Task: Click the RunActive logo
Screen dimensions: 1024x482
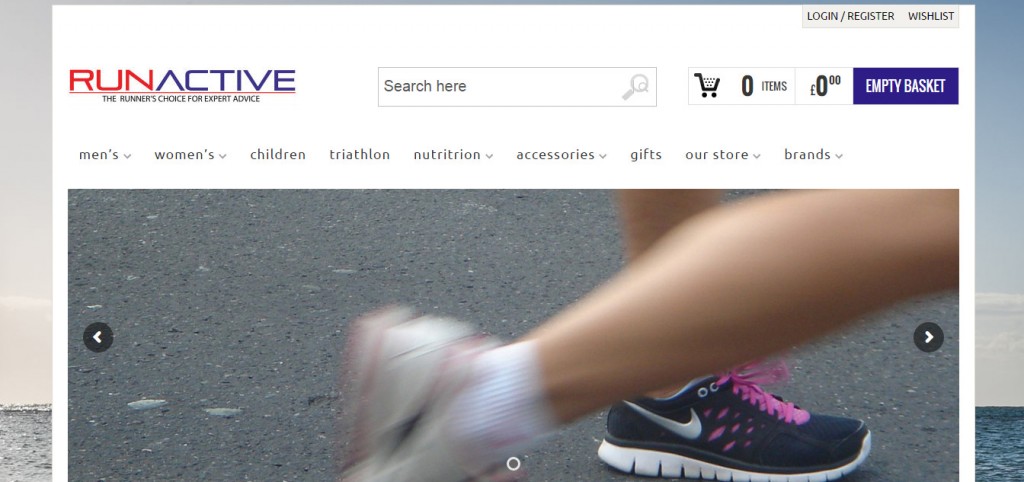Action: (182, 85)
